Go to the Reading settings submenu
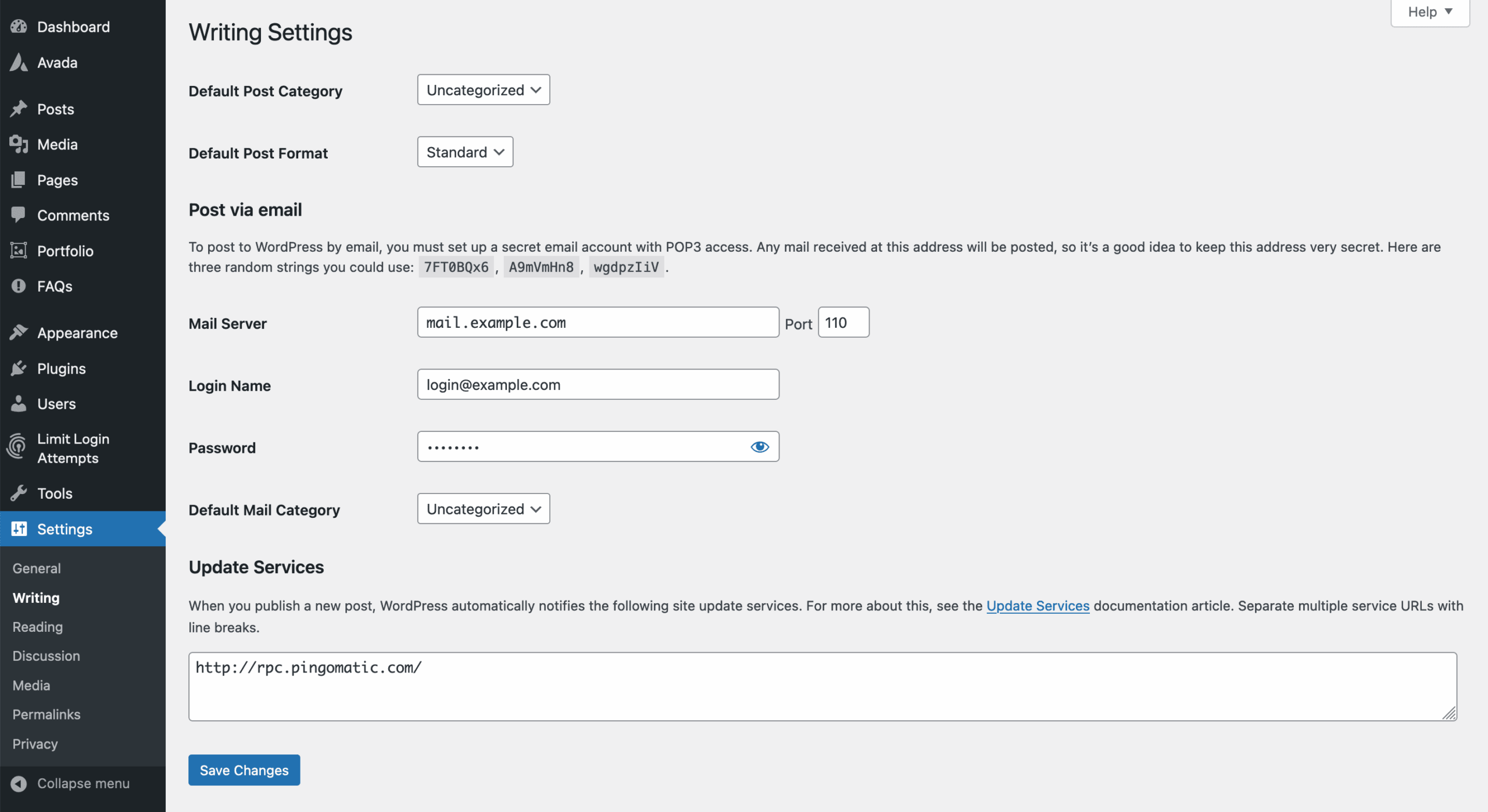 38,627
